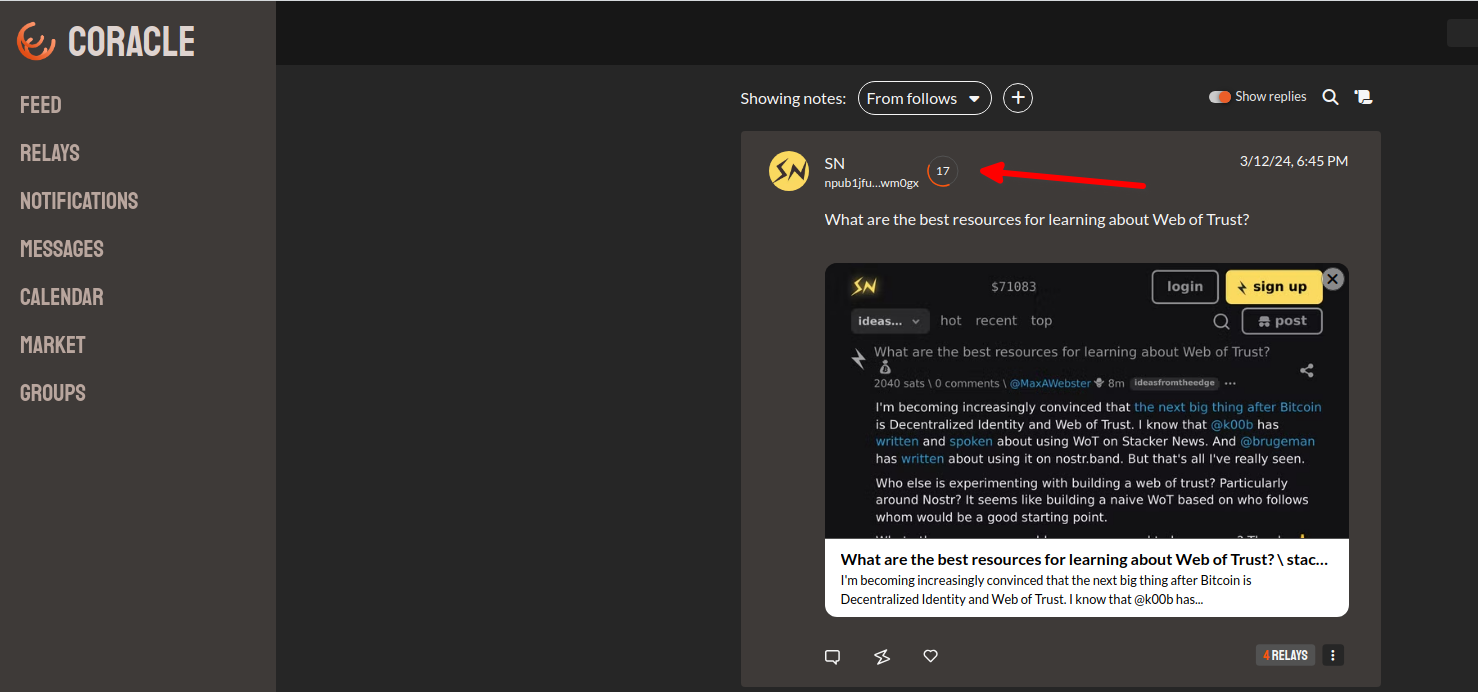Click the plus icon to add filter
This screenshot has height=692, width=1478.
[x=1017, y=98]
